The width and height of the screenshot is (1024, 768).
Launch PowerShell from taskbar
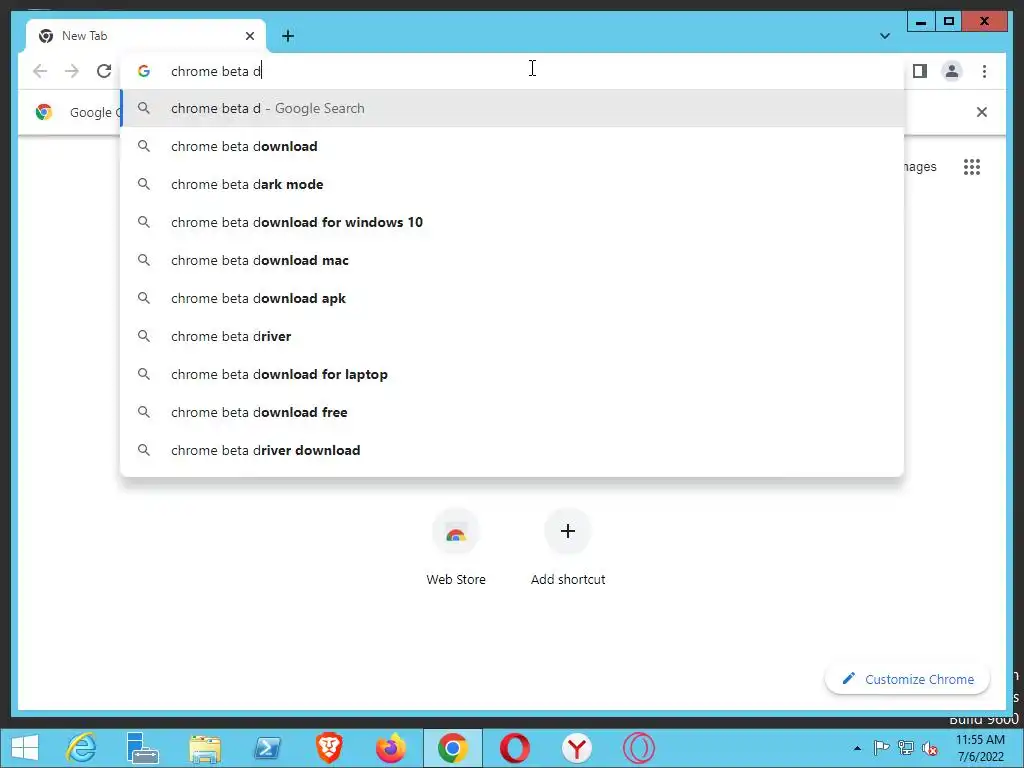point(266,748)
